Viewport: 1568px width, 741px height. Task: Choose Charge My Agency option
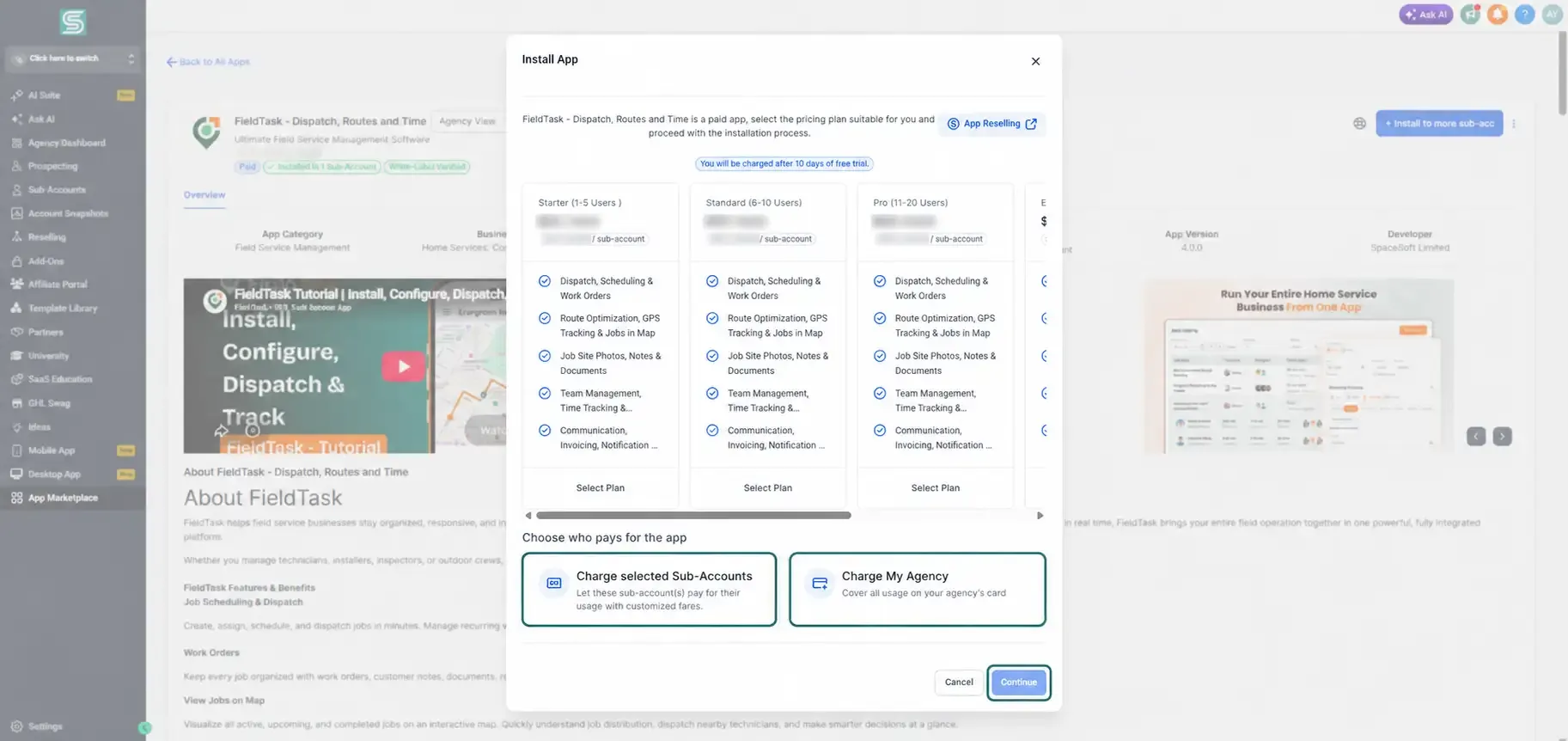(918, 590)
